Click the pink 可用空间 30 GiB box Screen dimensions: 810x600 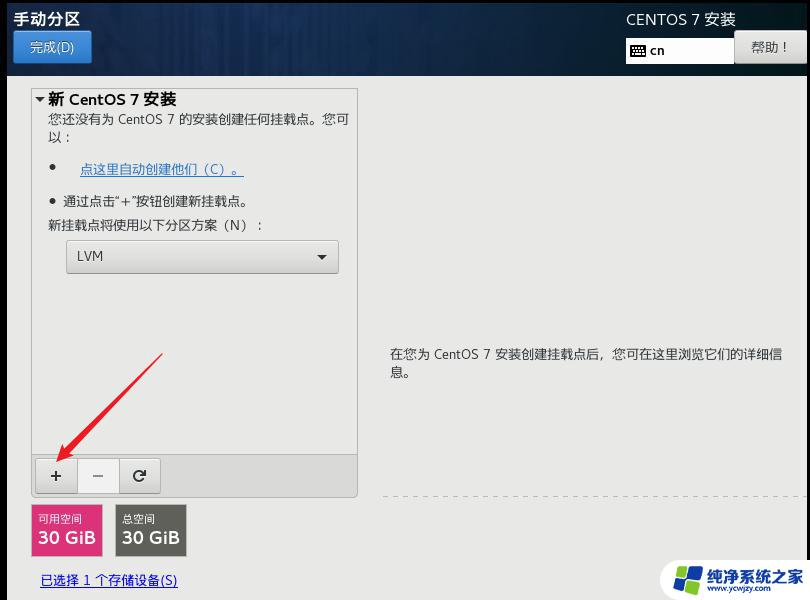67,530
